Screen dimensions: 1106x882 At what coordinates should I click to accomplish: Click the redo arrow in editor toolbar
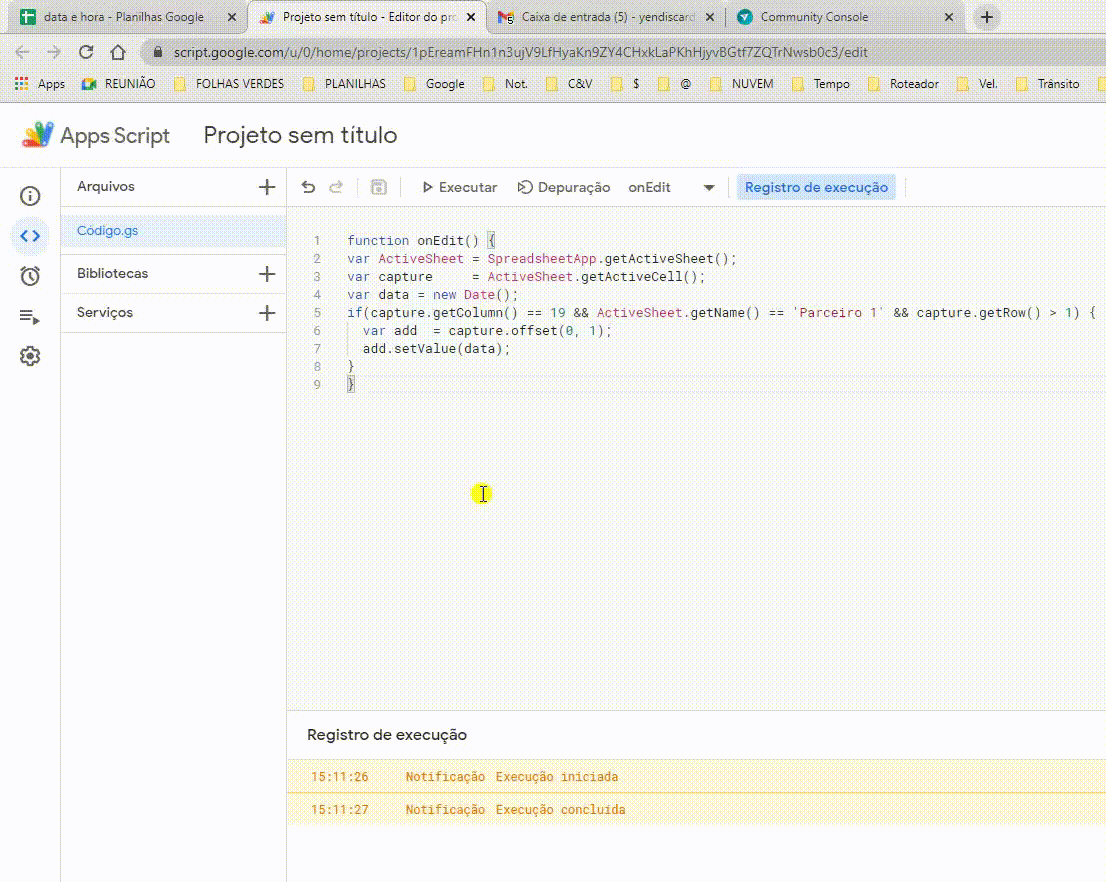pyautogui.click(x=336, y=187)
